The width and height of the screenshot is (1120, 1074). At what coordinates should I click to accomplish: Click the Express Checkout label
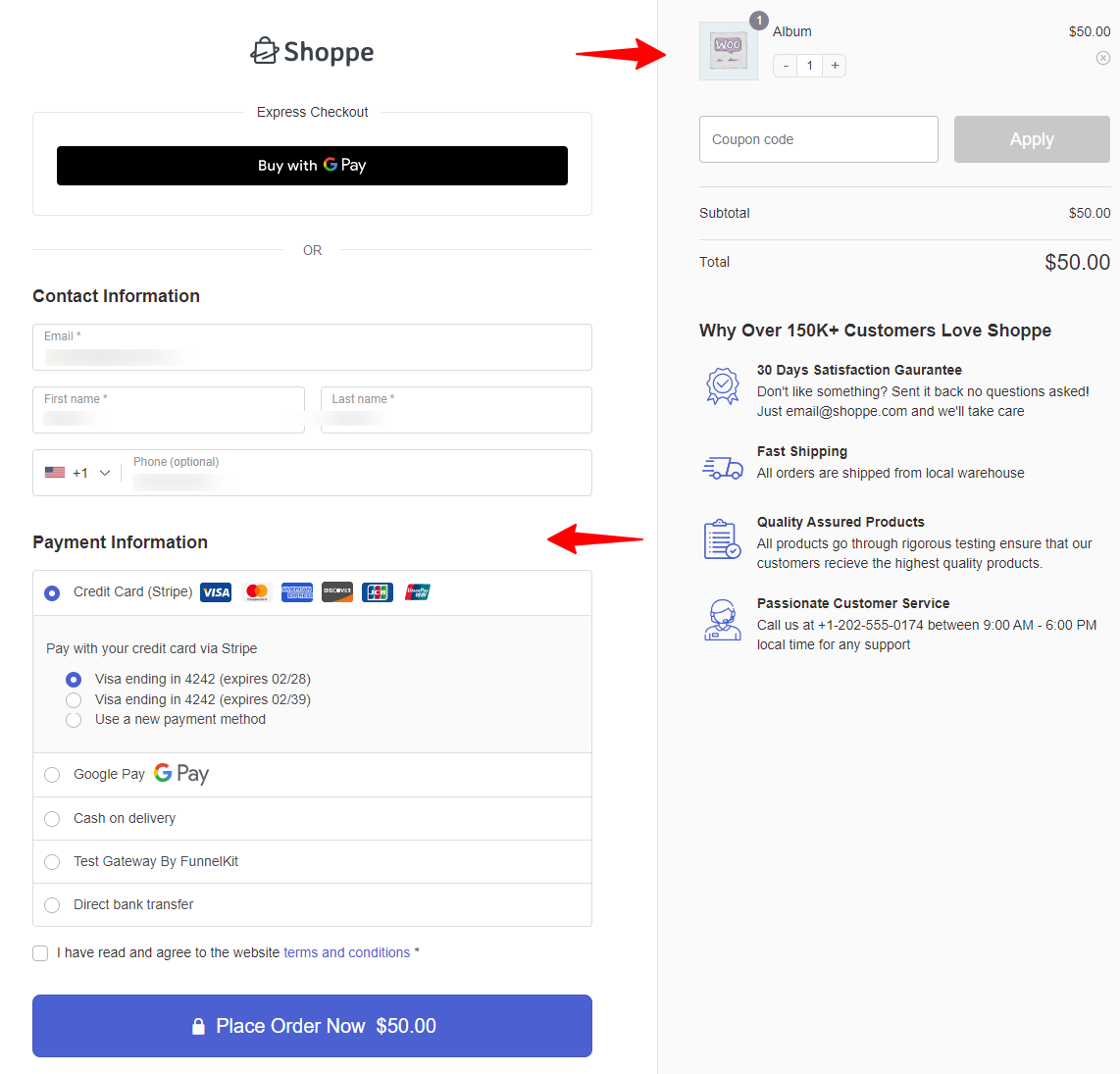[x=312, y=112]
